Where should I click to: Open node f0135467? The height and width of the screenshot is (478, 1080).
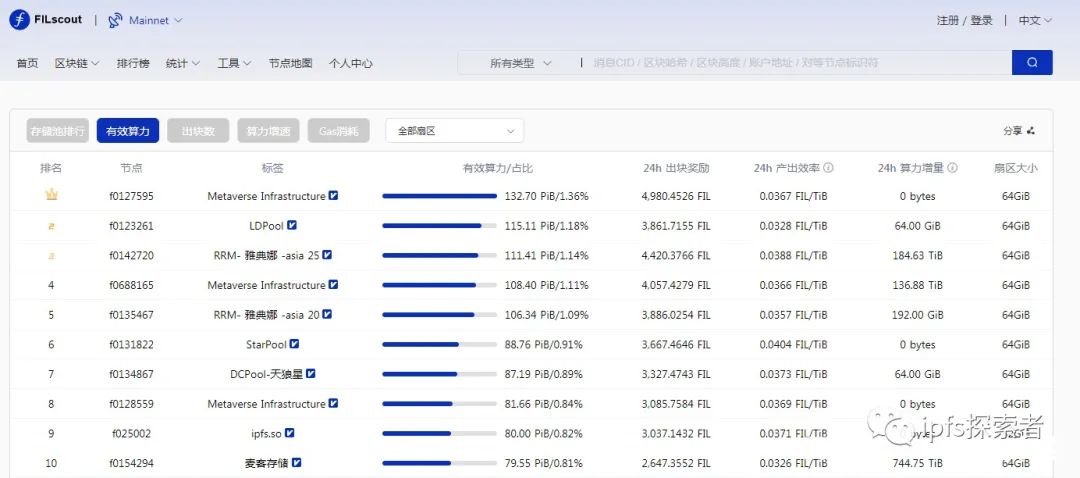pyautogui.click(x=132, y=315)
